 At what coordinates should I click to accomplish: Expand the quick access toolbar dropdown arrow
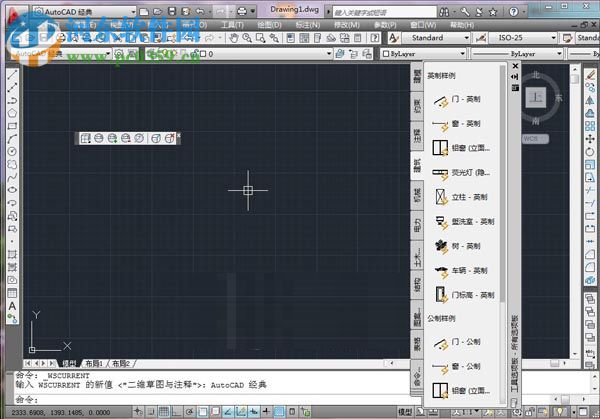point(253,11)
